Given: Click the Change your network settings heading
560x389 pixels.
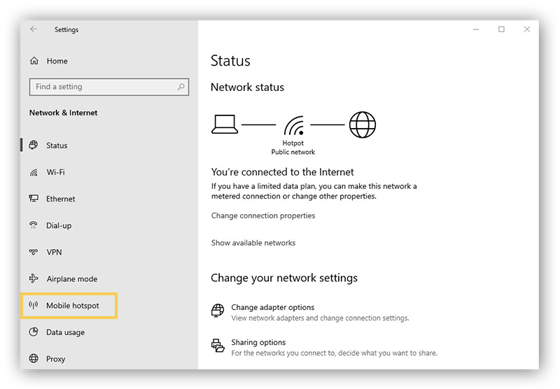Looking at the screenshot, I should click(284, 278).
